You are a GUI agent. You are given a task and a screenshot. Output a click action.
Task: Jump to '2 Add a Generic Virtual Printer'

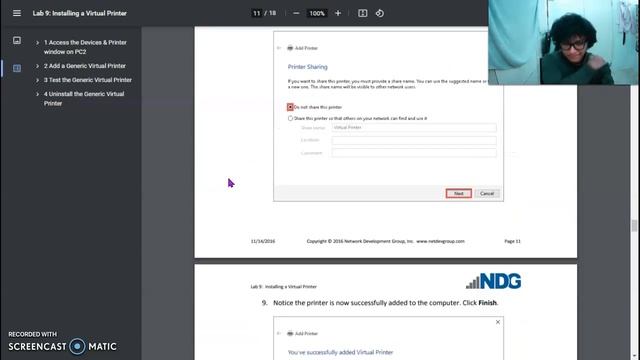point(85,66)
